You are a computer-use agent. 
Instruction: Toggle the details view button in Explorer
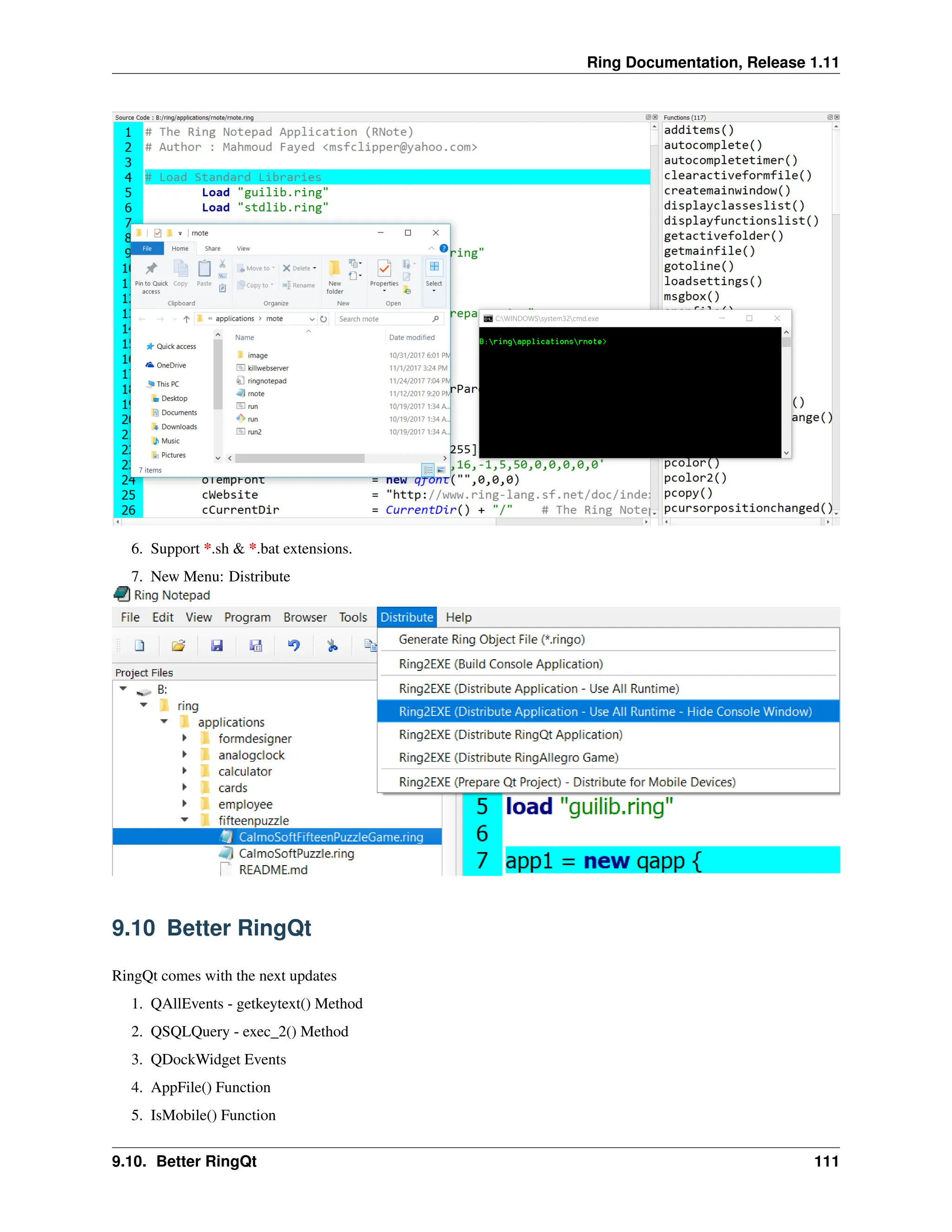click(428, 470)
